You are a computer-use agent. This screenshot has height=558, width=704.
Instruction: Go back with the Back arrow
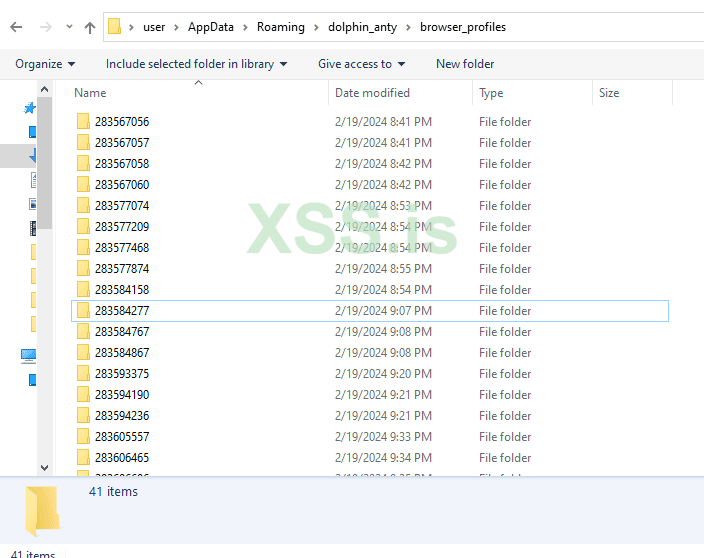coord(16,27)
